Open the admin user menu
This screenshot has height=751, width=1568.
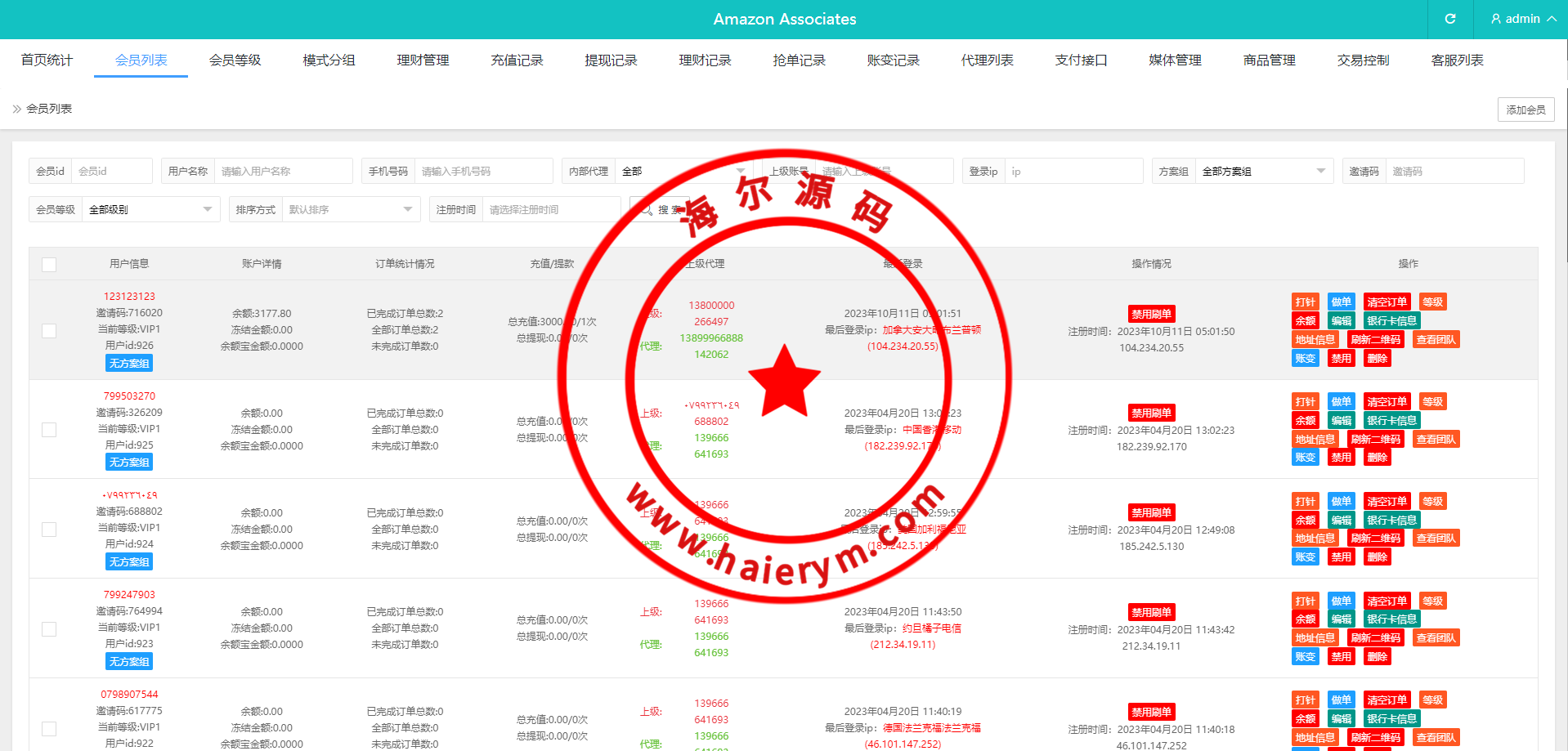click(1522, 19)
